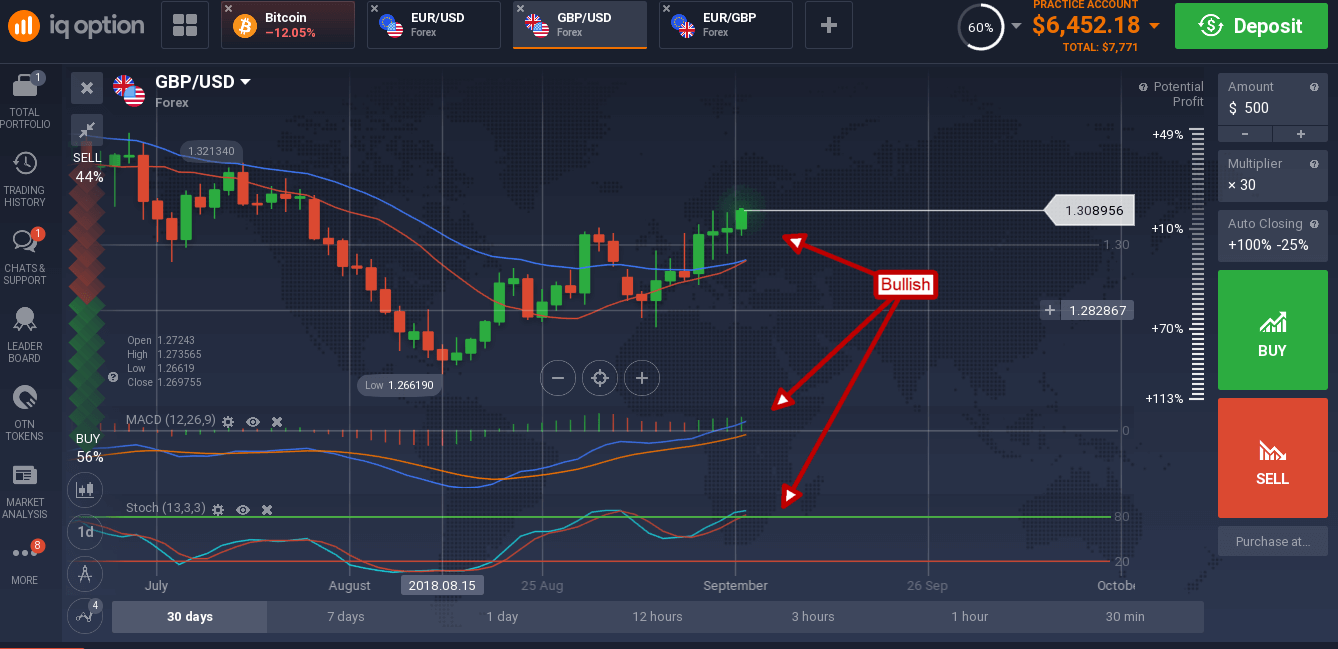Select the 30 min time range

(1126, 617)
